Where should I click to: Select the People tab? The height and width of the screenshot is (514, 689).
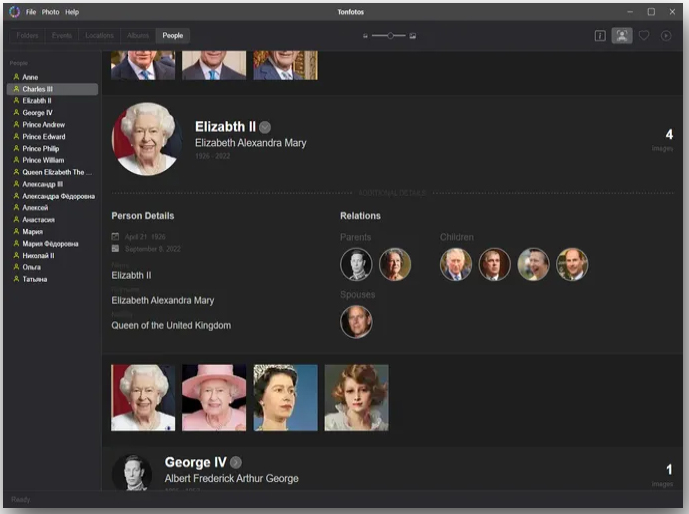173,36
